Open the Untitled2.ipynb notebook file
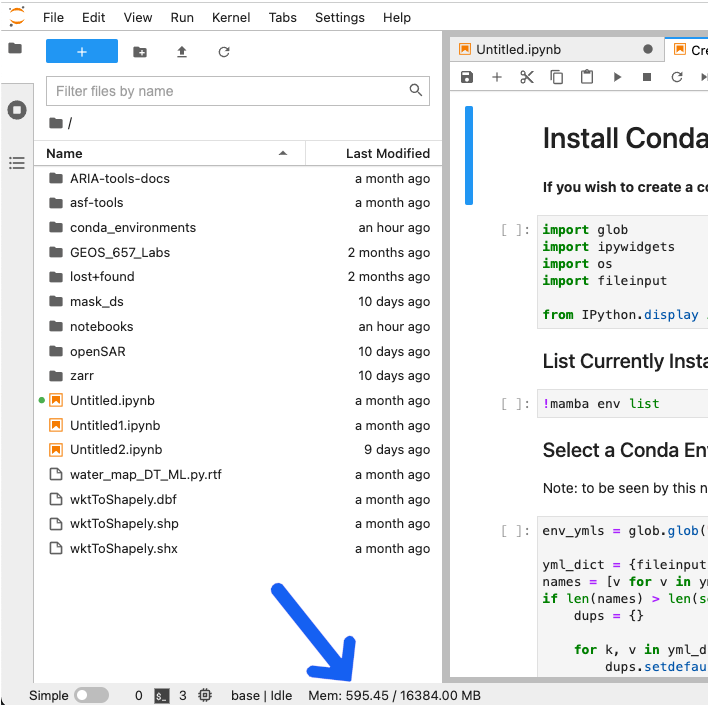Screen dimensions: 708x705 click(115, 450)
